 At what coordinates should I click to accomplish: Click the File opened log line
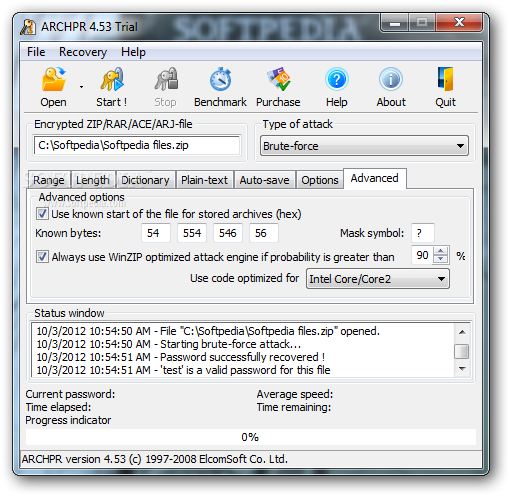click(x=208, y=331)
